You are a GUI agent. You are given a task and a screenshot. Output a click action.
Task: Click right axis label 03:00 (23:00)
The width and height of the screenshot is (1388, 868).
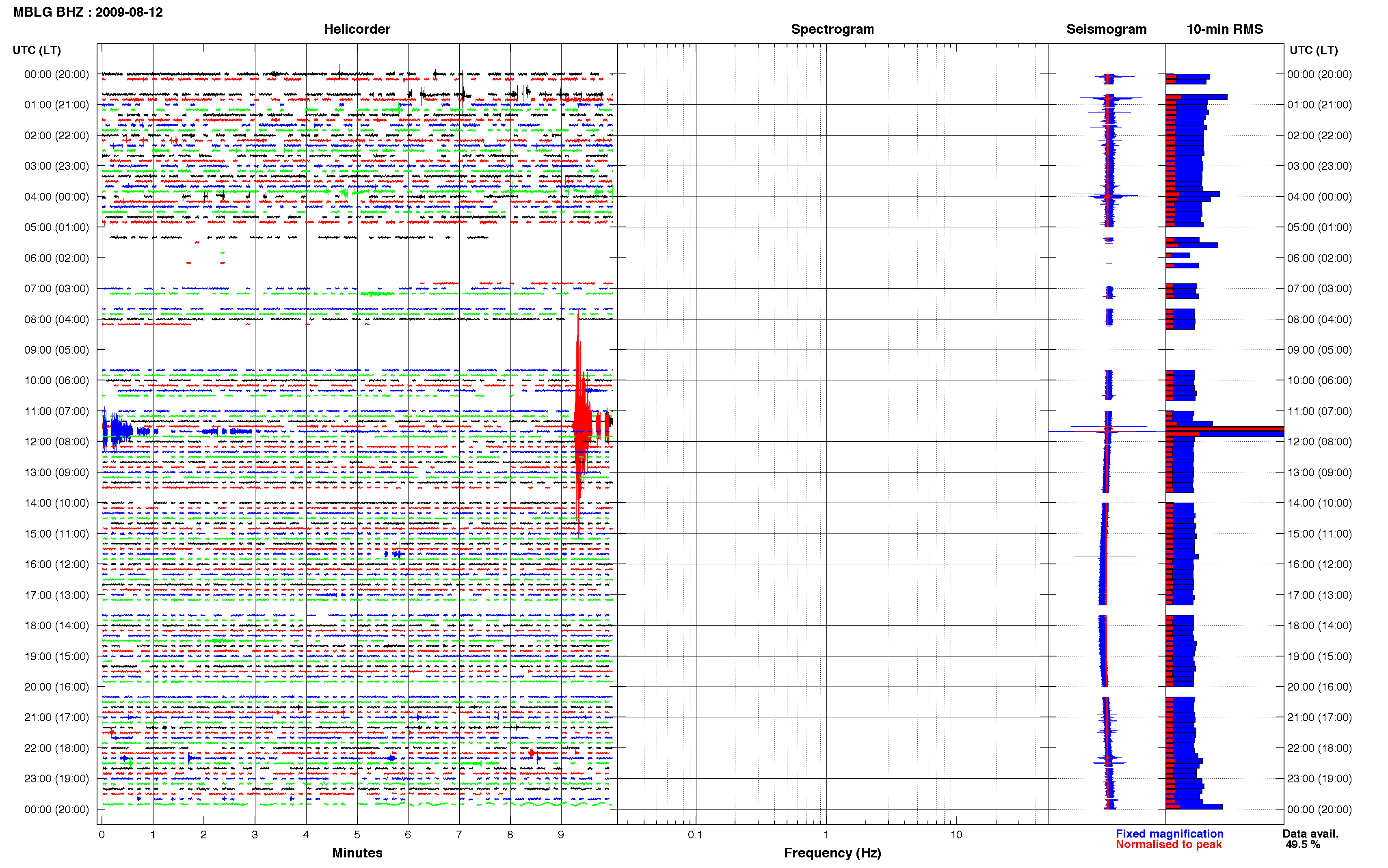coord(1319,166)
